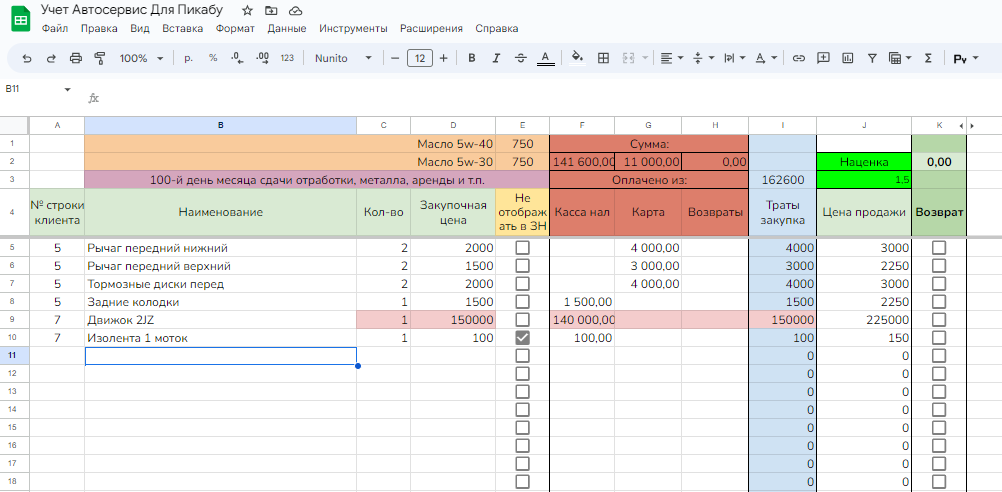1002x492 pixels.
Task: Open the fill color paint bucket
Action: point(577,58)
